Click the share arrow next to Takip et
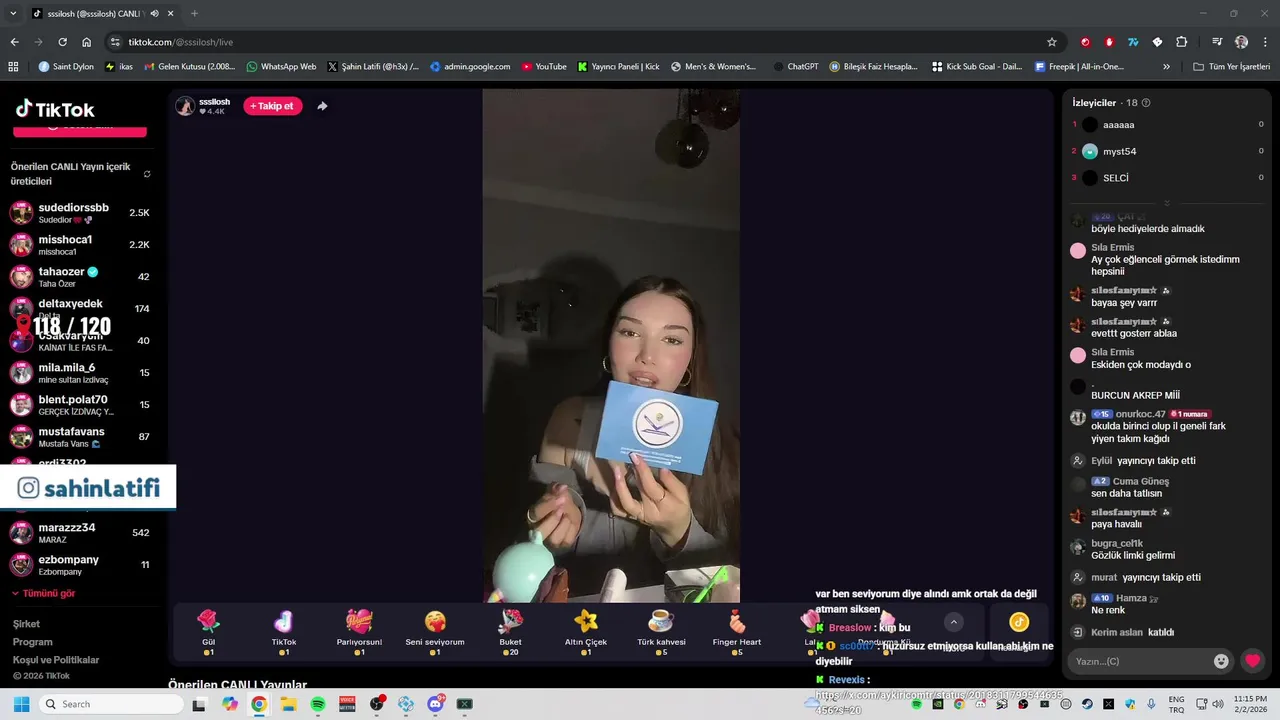This screenshot has width=1280, height=720. [x=322, y=106]
